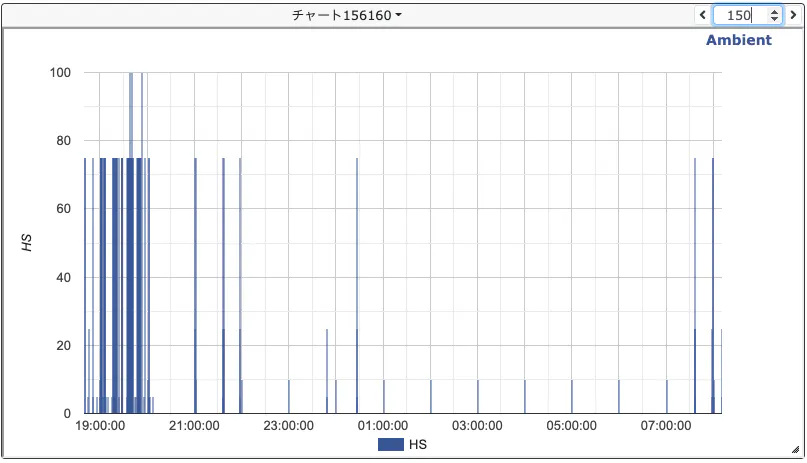The height and width of the screenshot is (463, 807).
Task: Grab the bottom-right resize handle
Action: tap(795, 450)
